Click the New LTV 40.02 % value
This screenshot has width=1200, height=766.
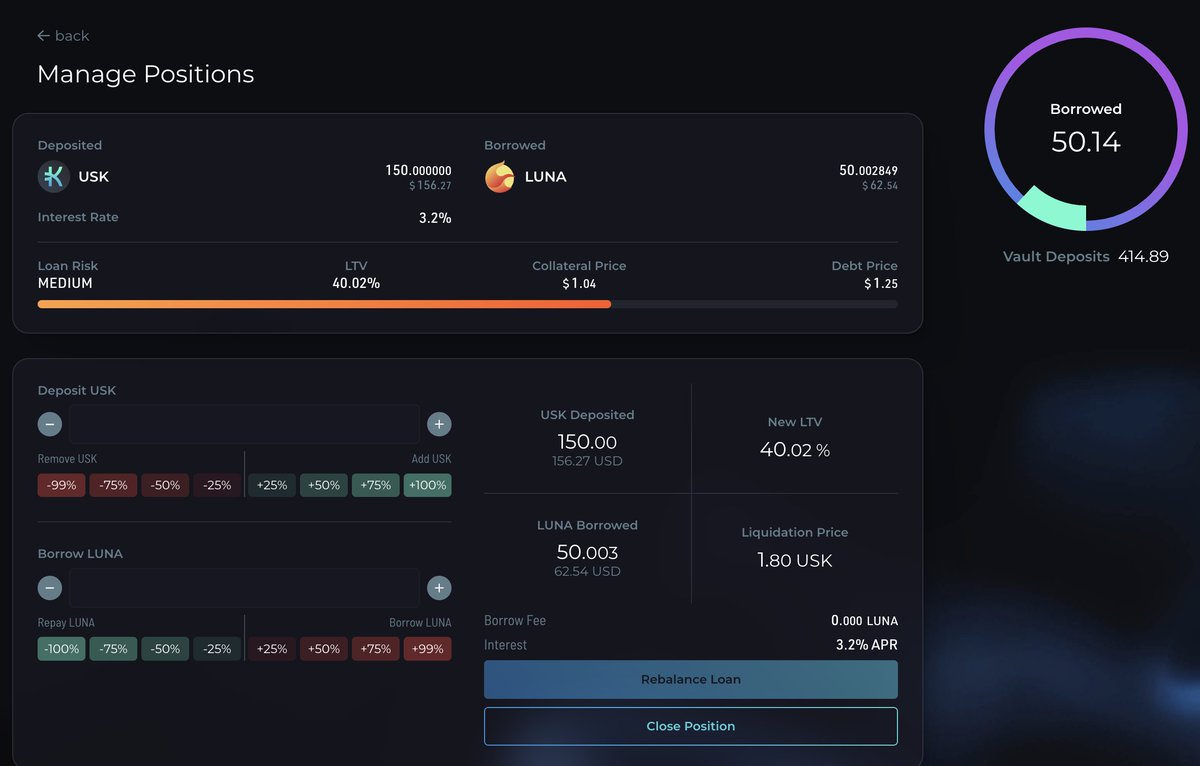click(795, 450)
